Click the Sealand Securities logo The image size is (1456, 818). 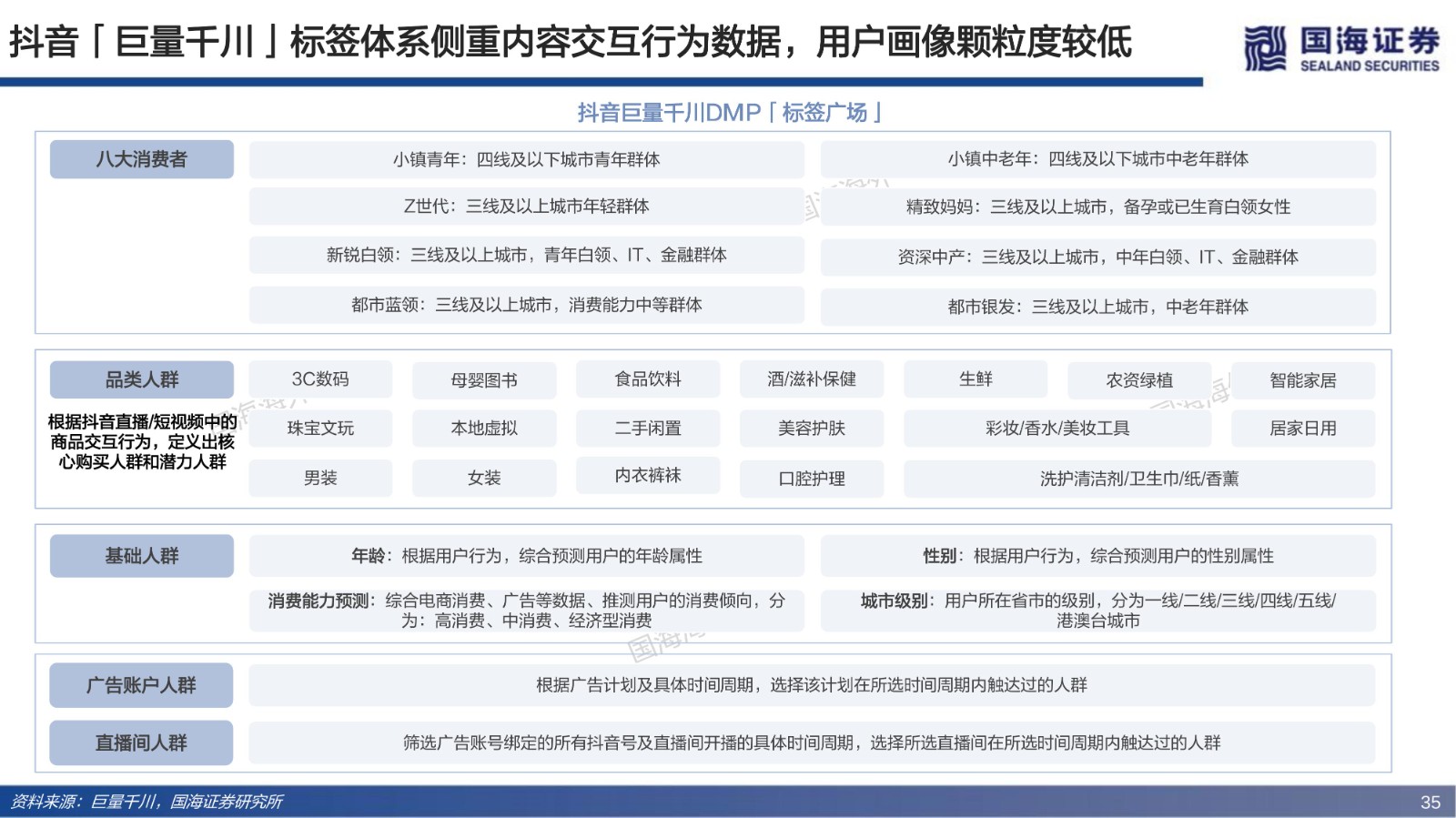pyautogui.click(x=1341, y=48)
